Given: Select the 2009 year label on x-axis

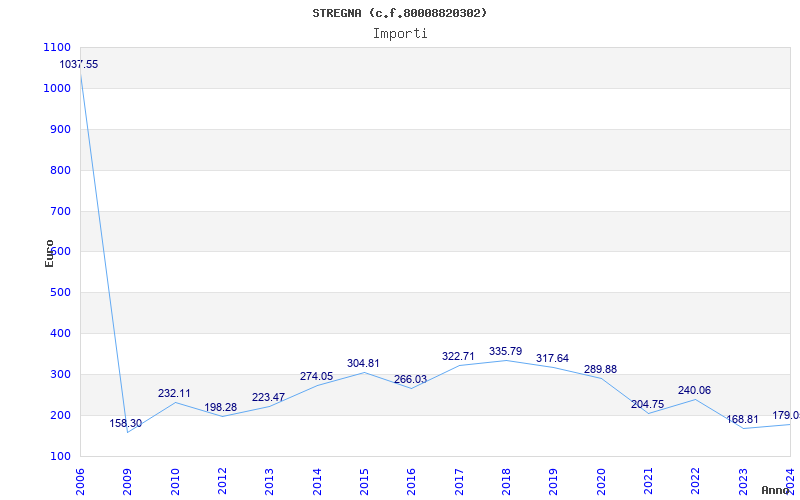Looking at the screenshot, I should 128,482.
